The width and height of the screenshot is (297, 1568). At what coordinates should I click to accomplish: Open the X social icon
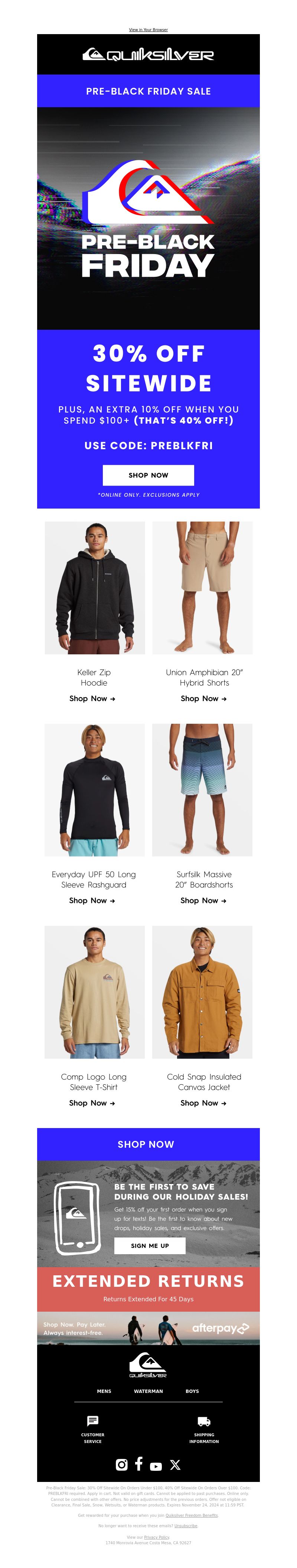(175, 1465)
